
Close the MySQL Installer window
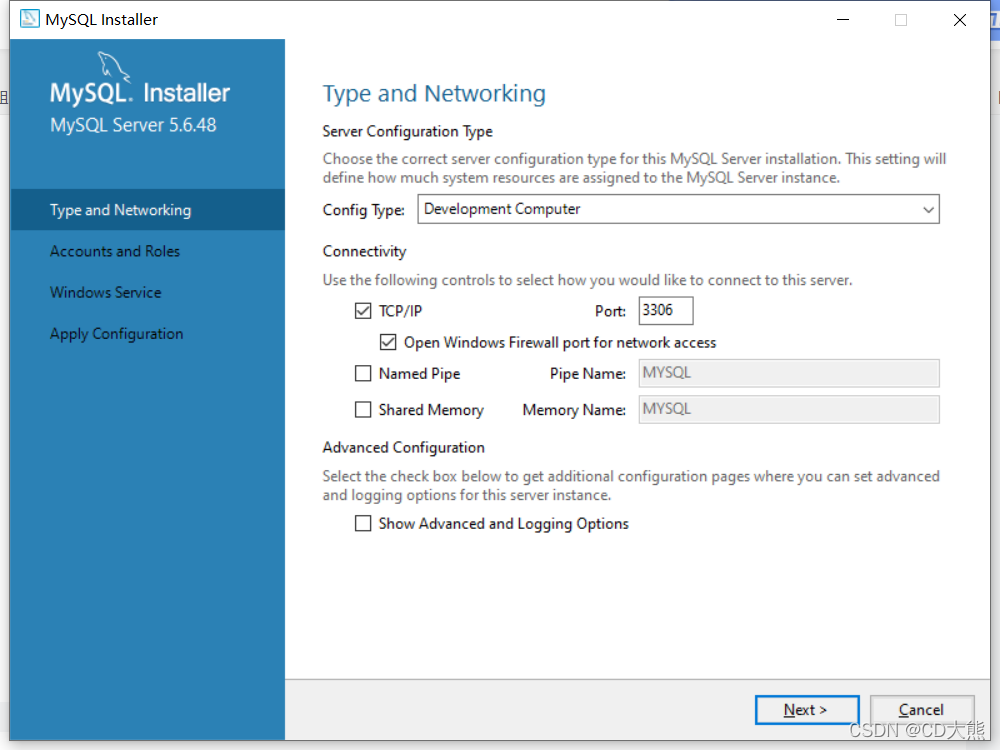(960, 20)
